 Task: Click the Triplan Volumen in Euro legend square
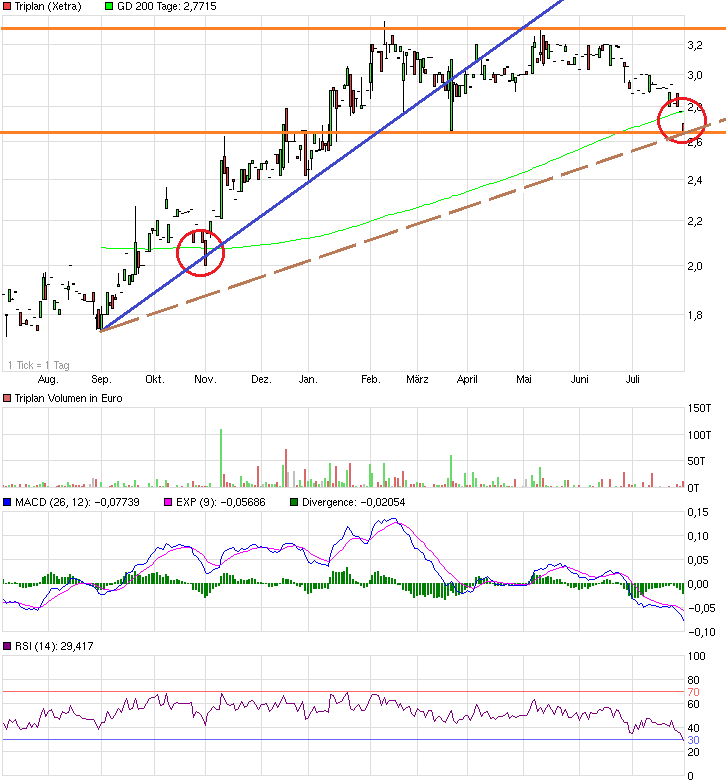tap(7, 400)
